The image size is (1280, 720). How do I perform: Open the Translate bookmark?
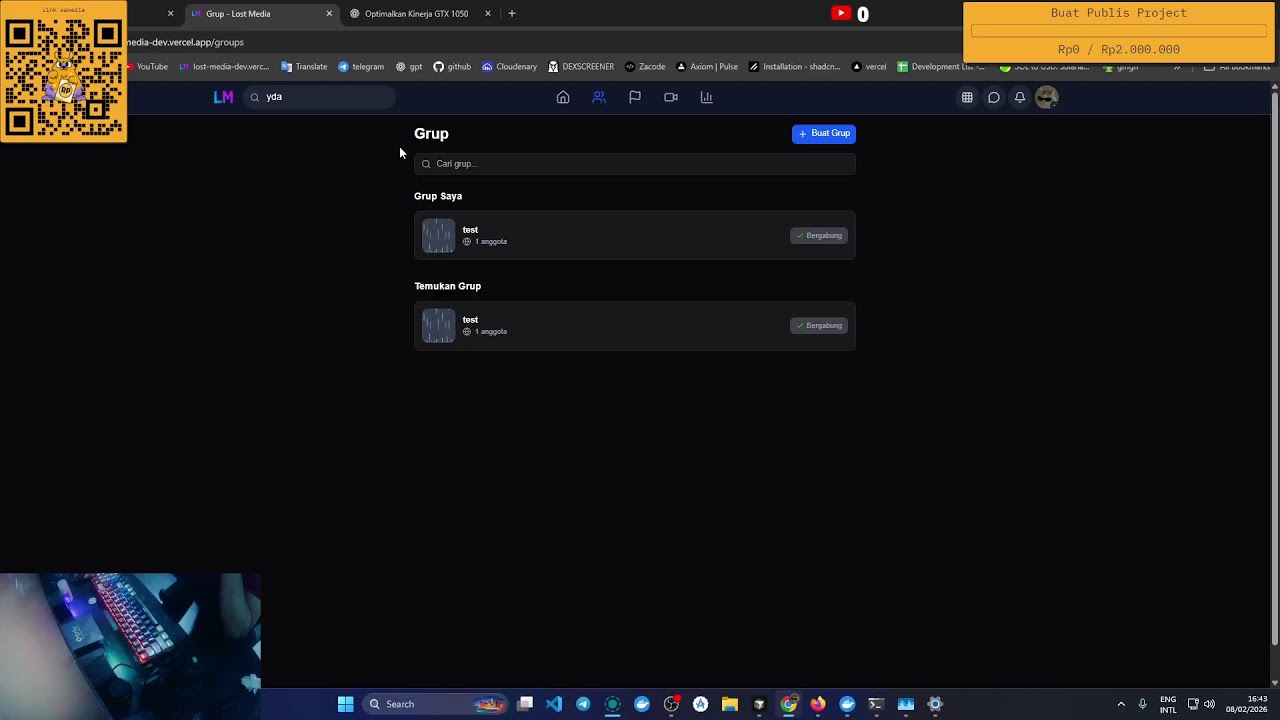point(304,67)
